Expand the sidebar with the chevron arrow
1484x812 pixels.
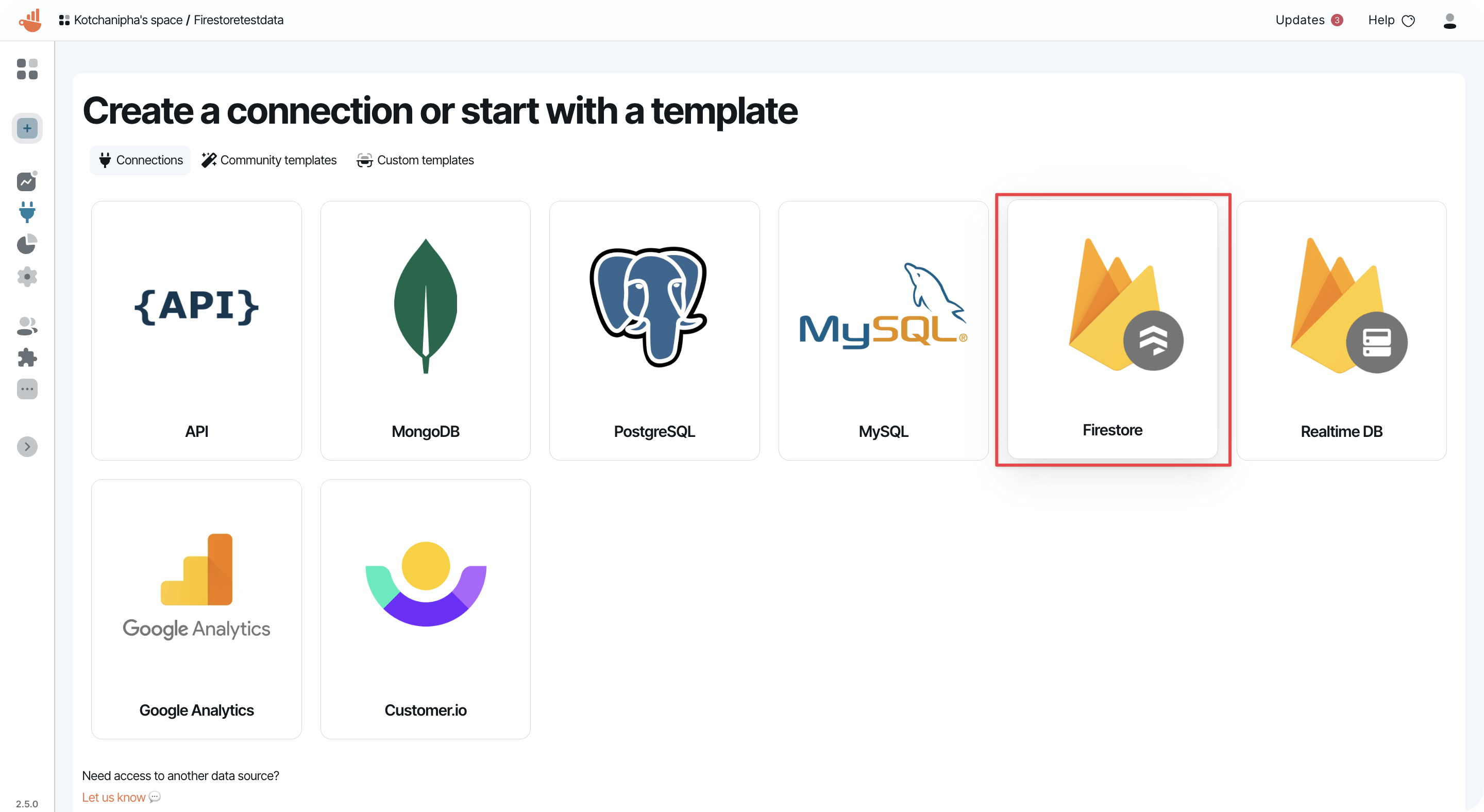click(27, 446)
